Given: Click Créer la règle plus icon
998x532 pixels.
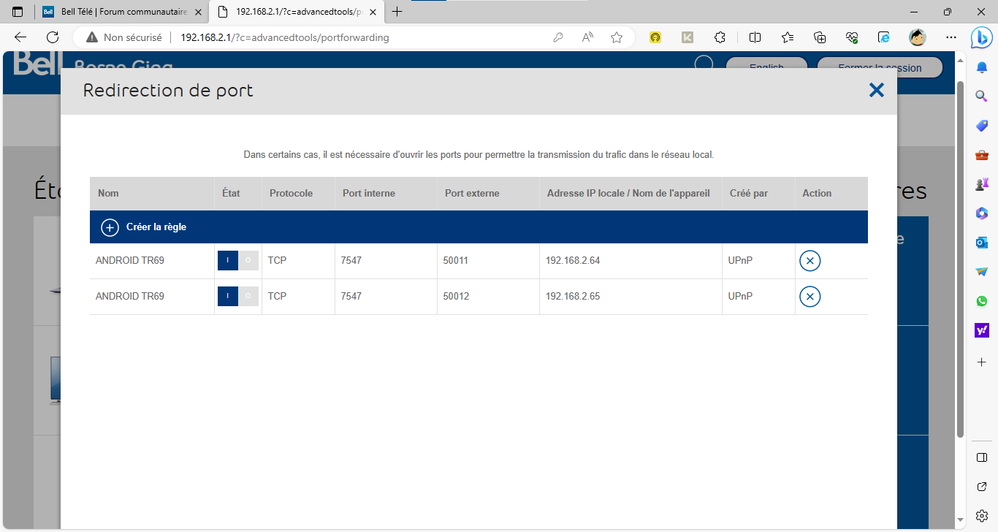Looking at the screenshot, I should 110,227.
